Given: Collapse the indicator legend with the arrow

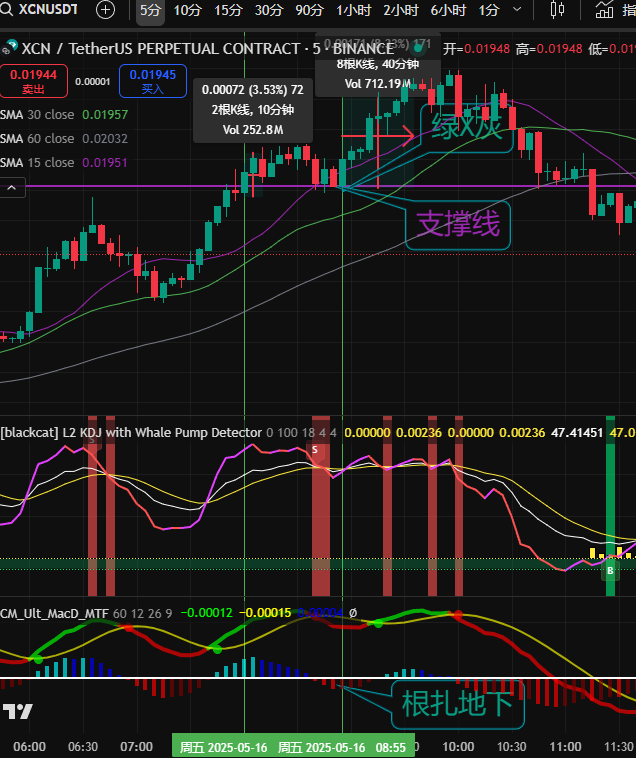Looking at the screenshot, I should coord(12,188).
